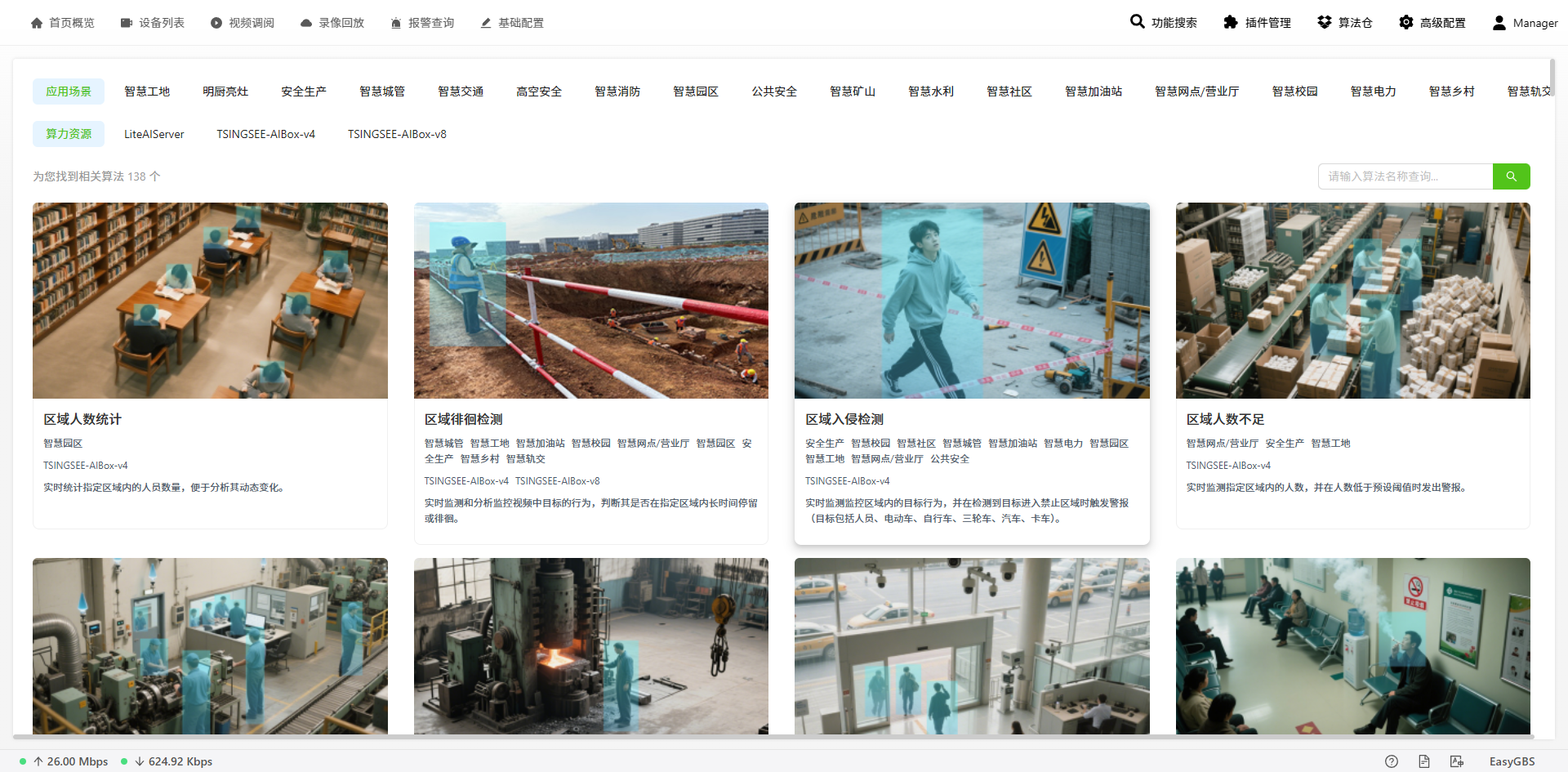Click the 首页概览 menu label

[x=72, y=23]
